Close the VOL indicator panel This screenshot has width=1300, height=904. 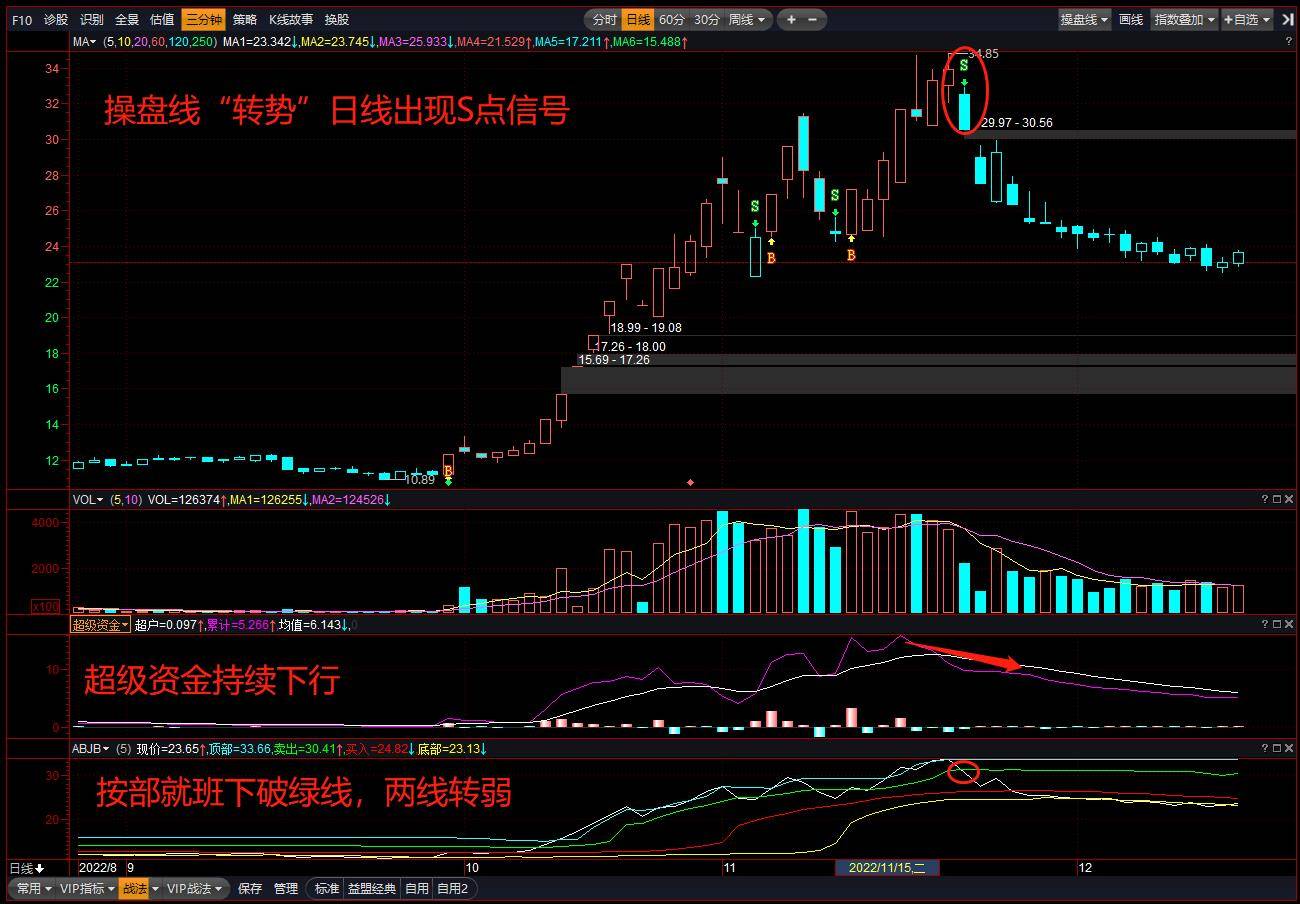coord(1289,499)
